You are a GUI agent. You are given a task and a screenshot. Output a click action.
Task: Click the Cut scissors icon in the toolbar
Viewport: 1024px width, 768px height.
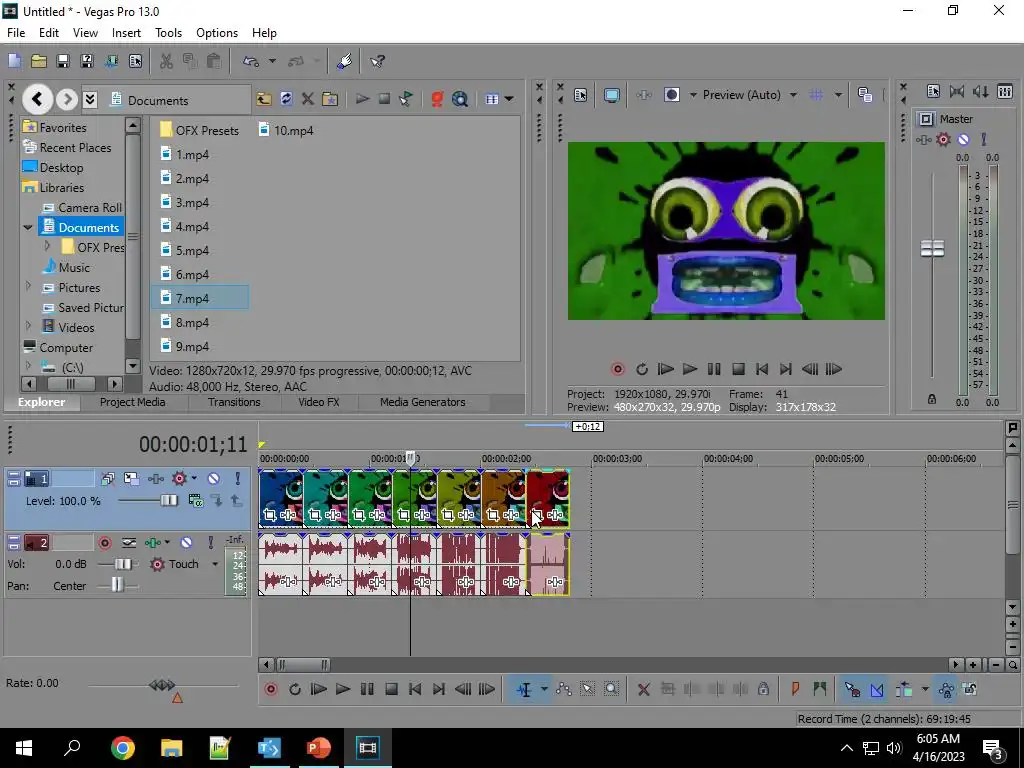(167, 61)
